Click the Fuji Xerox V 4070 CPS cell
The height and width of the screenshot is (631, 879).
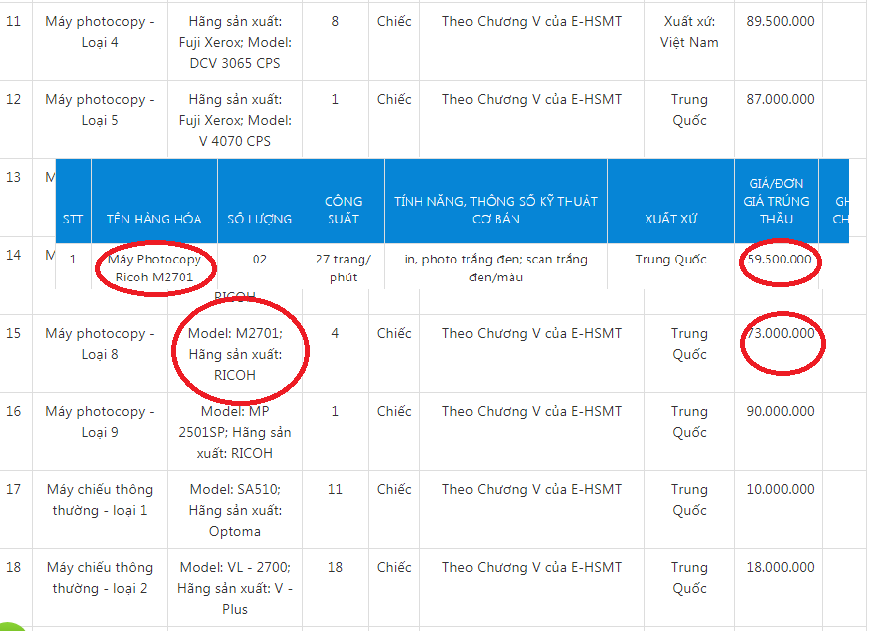(235, 120)
